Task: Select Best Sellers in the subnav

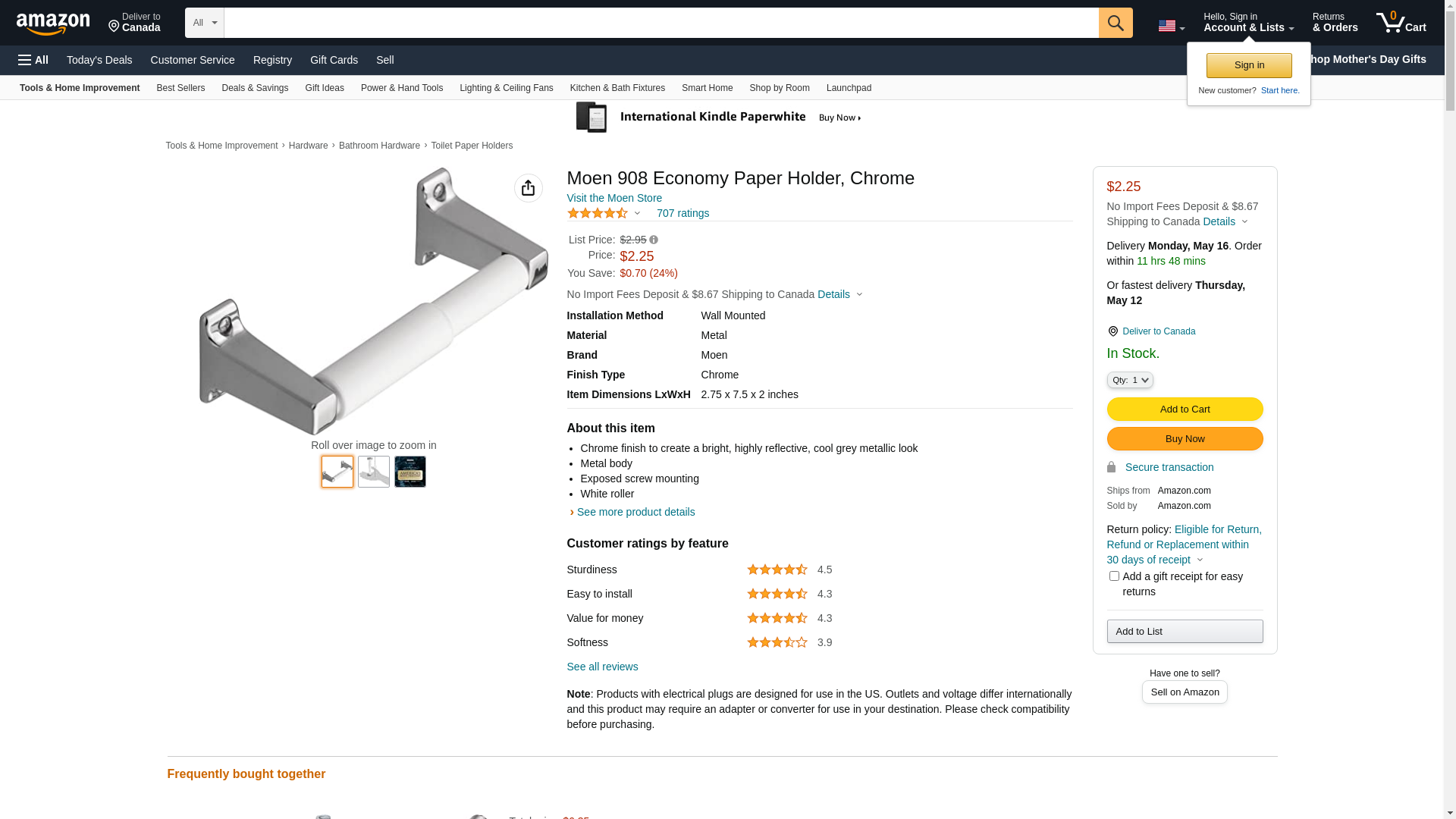Action: (x=180, y=88)
